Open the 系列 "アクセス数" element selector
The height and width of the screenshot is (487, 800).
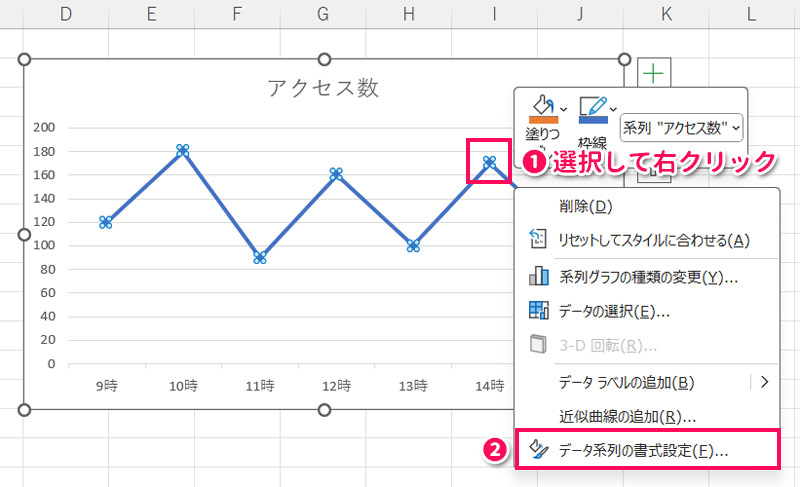681,127
